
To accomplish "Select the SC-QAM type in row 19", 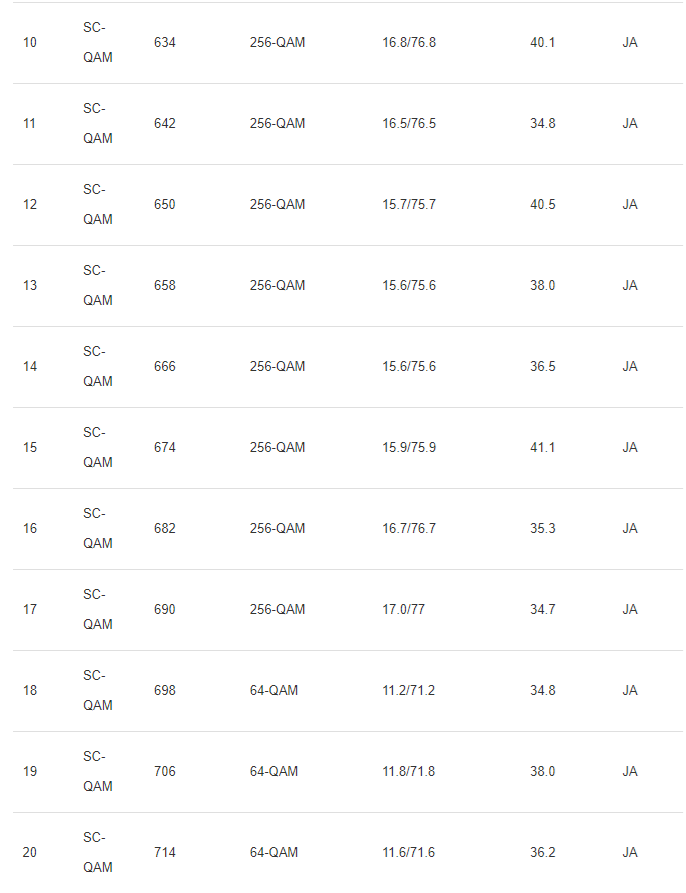I will 98,772.
